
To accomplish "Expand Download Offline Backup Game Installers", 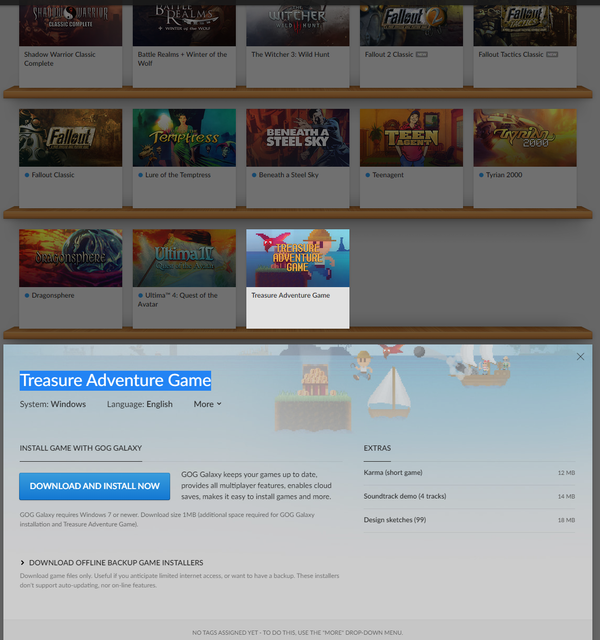I will click(116, 563).
